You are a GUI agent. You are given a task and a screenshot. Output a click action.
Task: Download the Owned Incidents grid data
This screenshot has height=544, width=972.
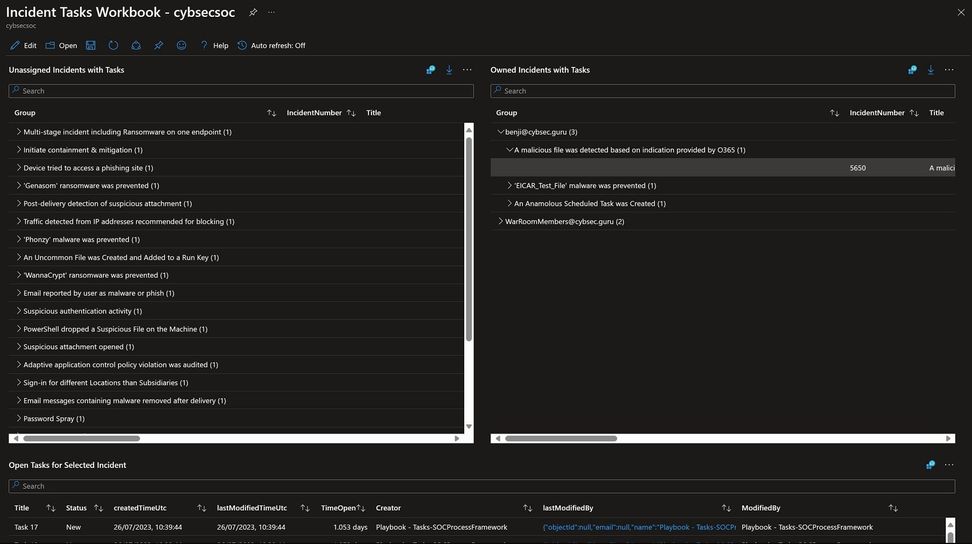(930, 70)
